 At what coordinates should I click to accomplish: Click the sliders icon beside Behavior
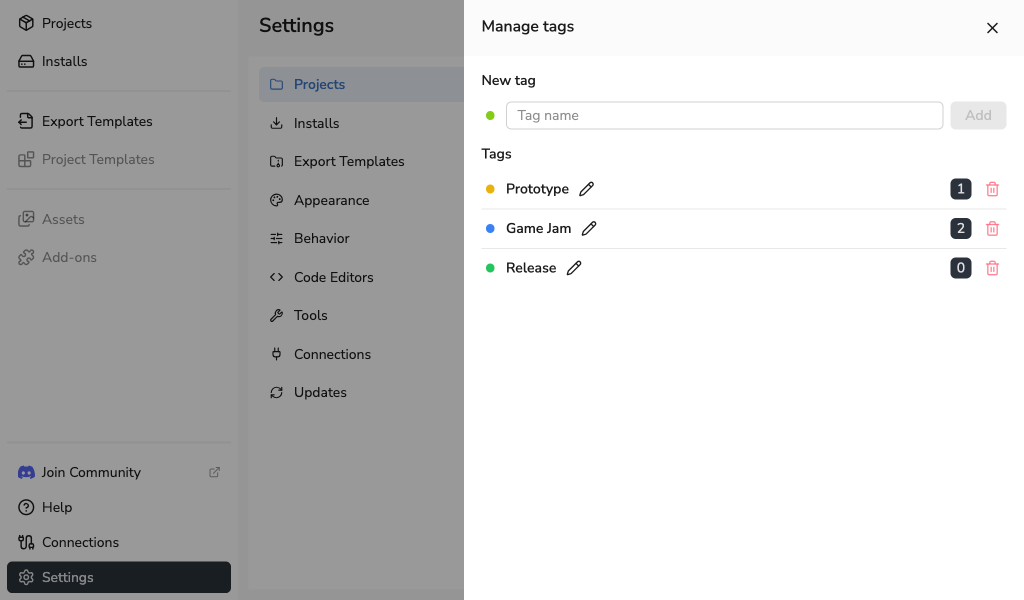(x=276, y=238)
